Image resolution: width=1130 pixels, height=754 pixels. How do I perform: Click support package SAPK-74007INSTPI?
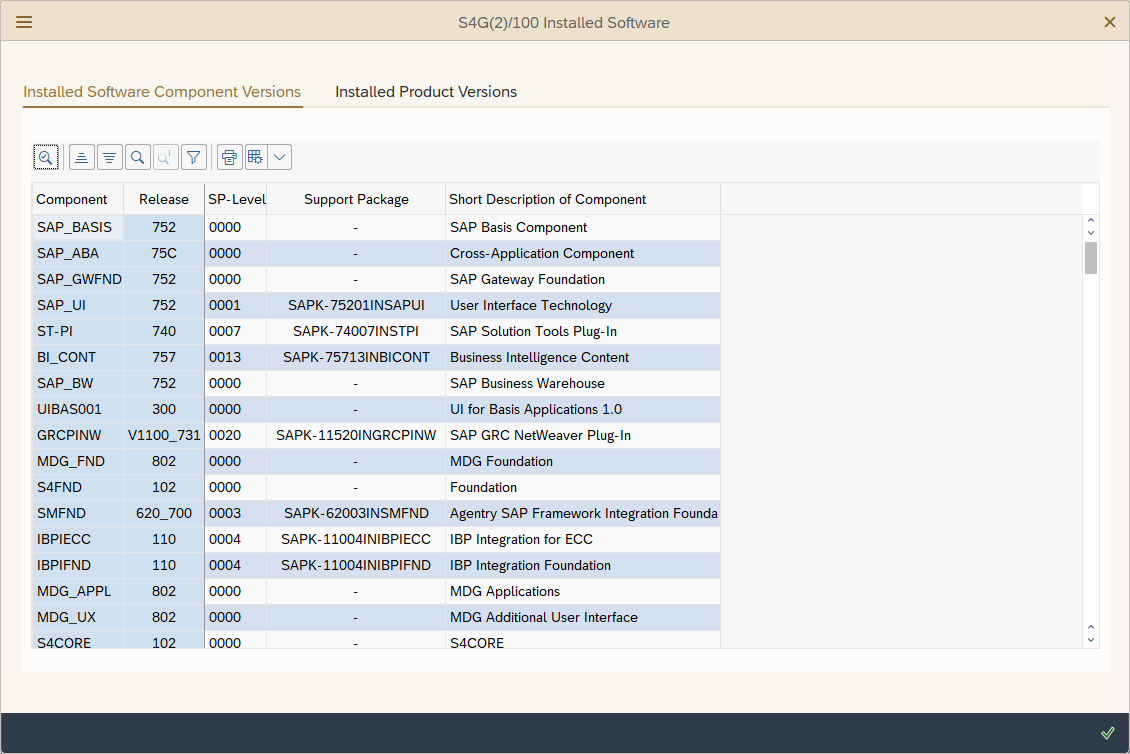click(x=356, y=331)
